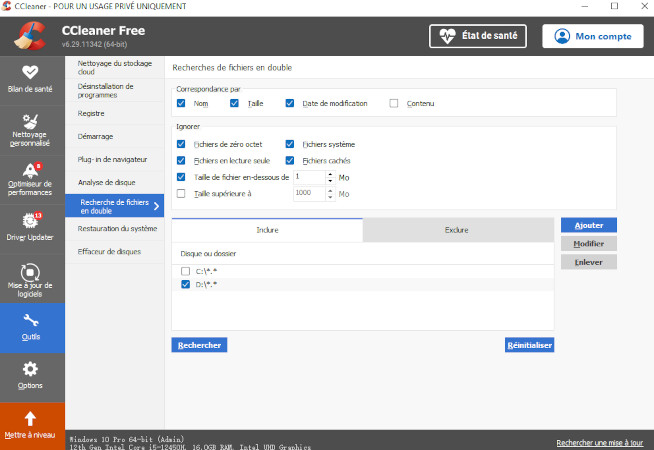Screen dimensions: 654x450
Task: Click Mettre à niveau arrow icon
Action: 30,418
